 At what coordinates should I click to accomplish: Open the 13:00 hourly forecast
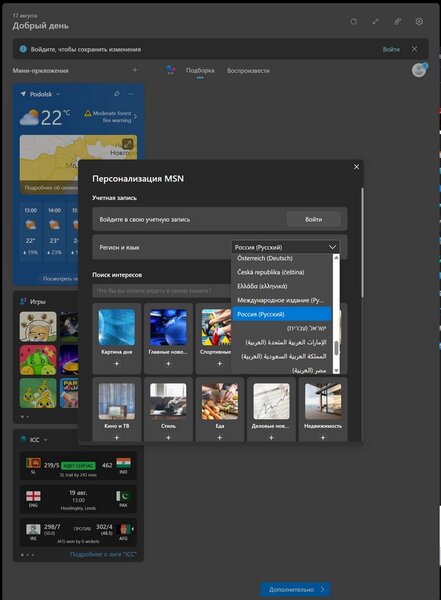point(31,231)
